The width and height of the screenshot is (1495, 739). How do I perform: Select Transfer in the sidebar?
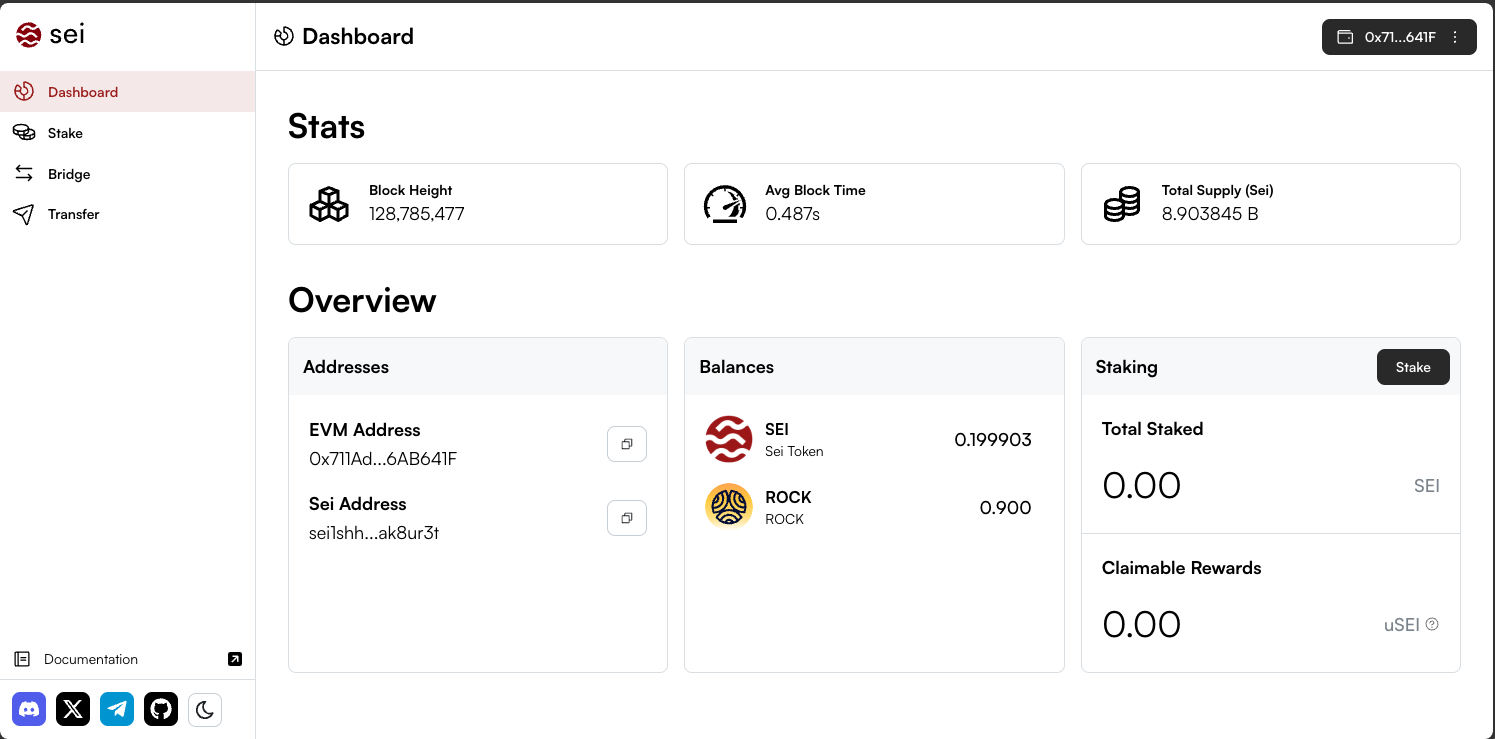[127, 214]
